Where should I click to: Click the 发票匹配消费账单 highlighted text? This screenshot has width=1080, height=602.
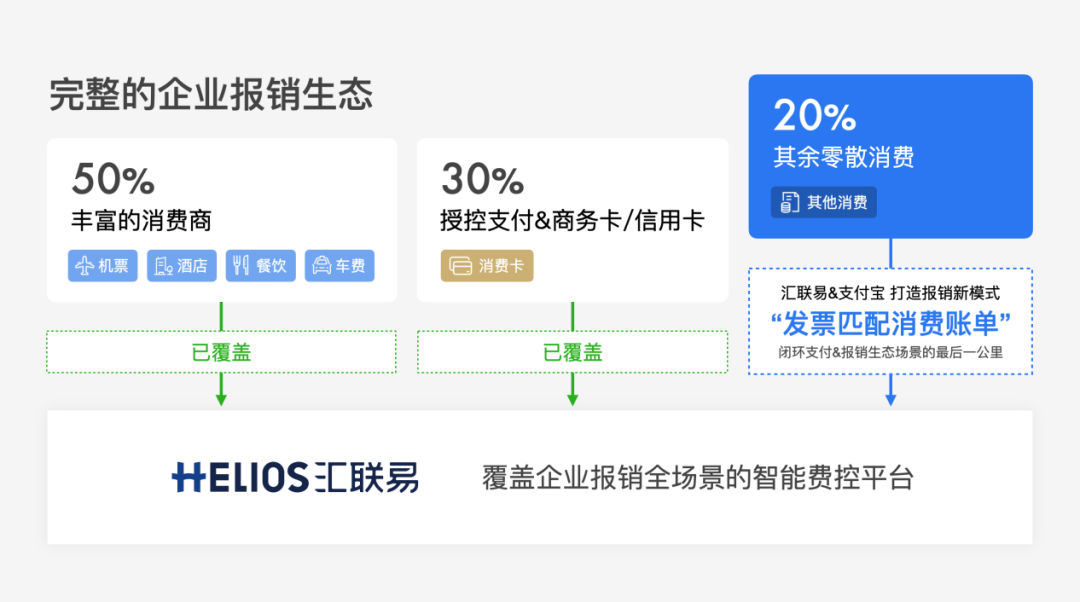pyautogui.click(x=890, y=324)
